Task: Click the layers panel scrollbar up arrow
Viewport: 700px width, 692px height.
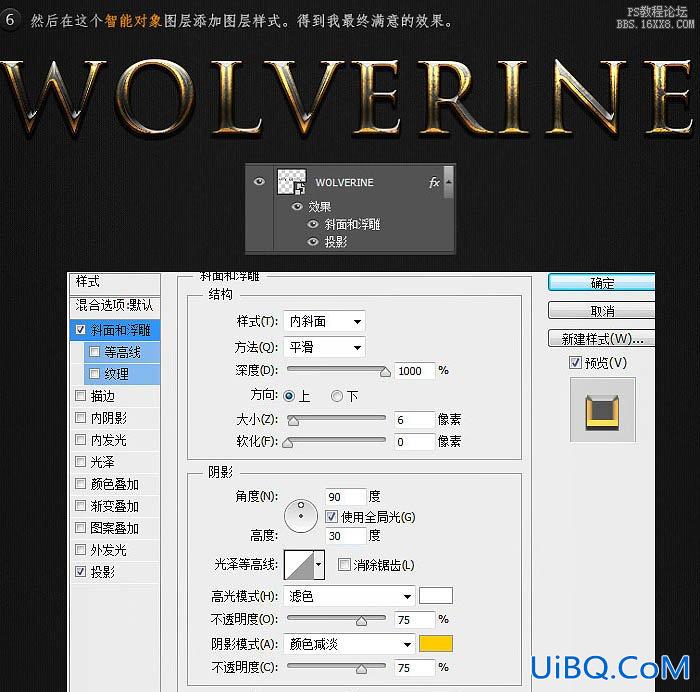Action: [449, 182]
